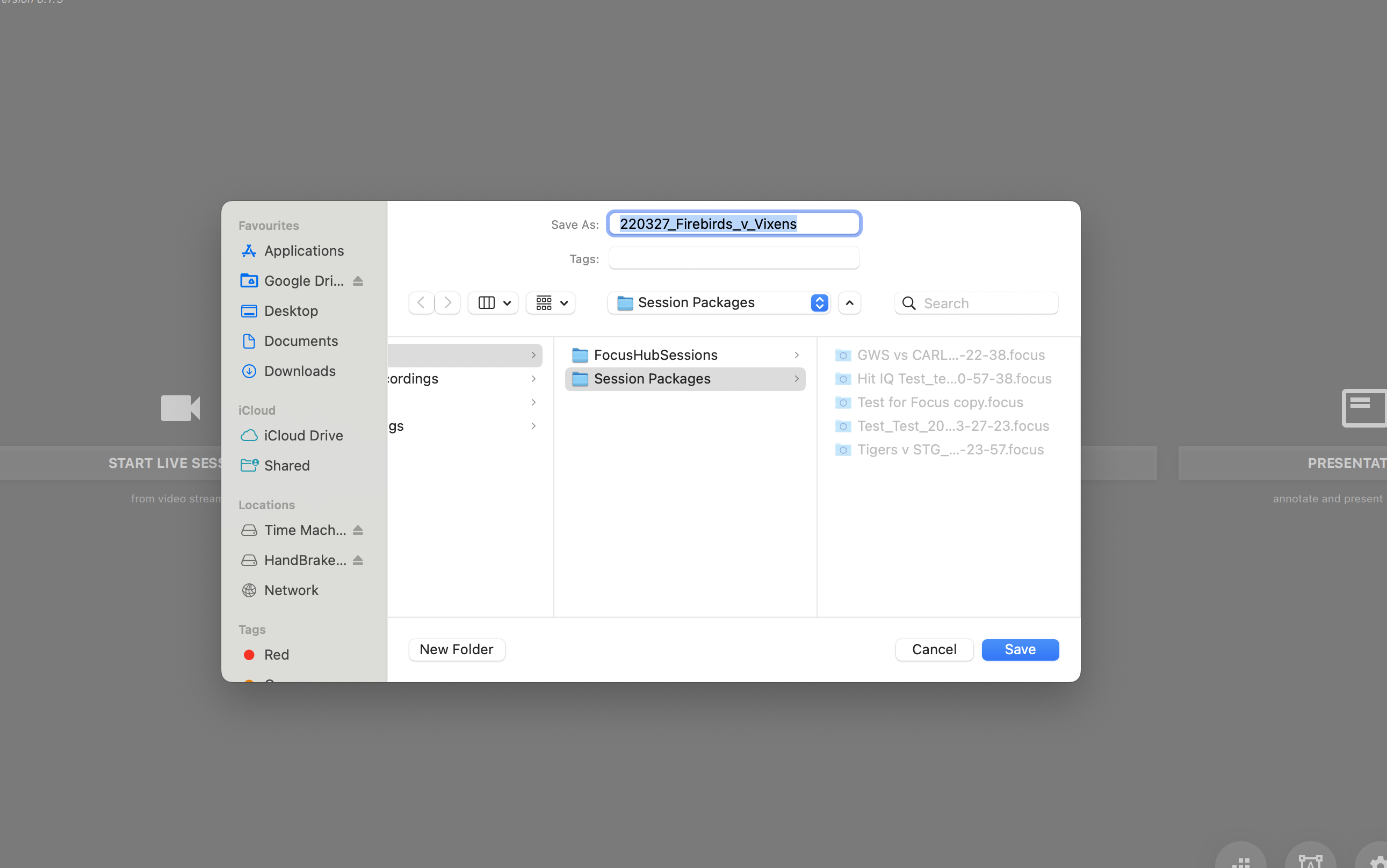1387x868 pixels.
Task: Eject the Google Drive volume
Action: click(358, 281)
